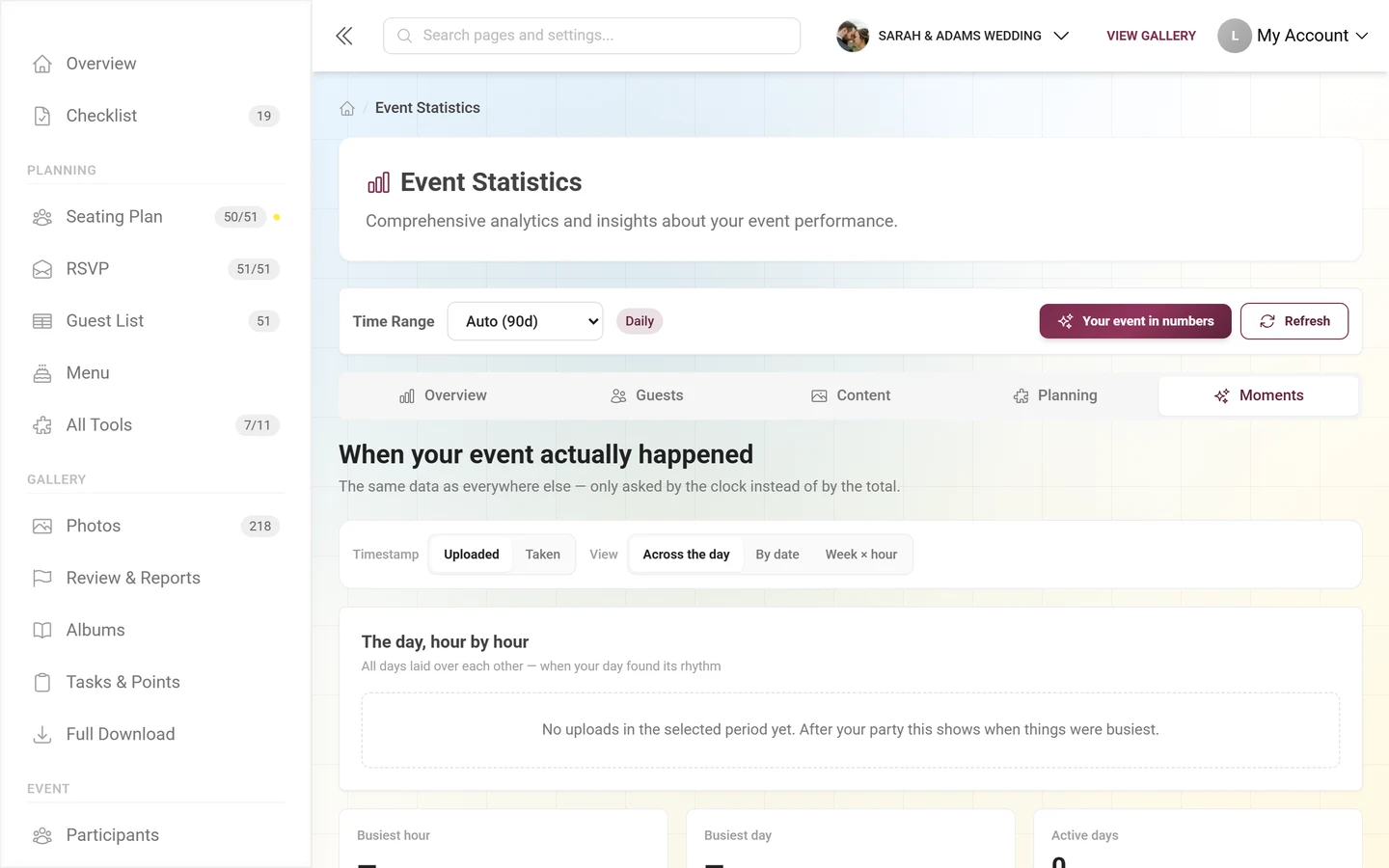Screen dimensions: 1389x868
Task: Click the breadcrumb home icon
Action: coord(347,108)
